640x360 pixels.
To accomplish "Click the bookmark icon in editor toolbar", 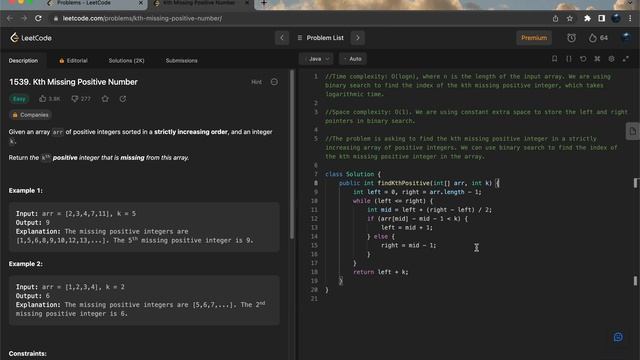I will pos(554,59).
